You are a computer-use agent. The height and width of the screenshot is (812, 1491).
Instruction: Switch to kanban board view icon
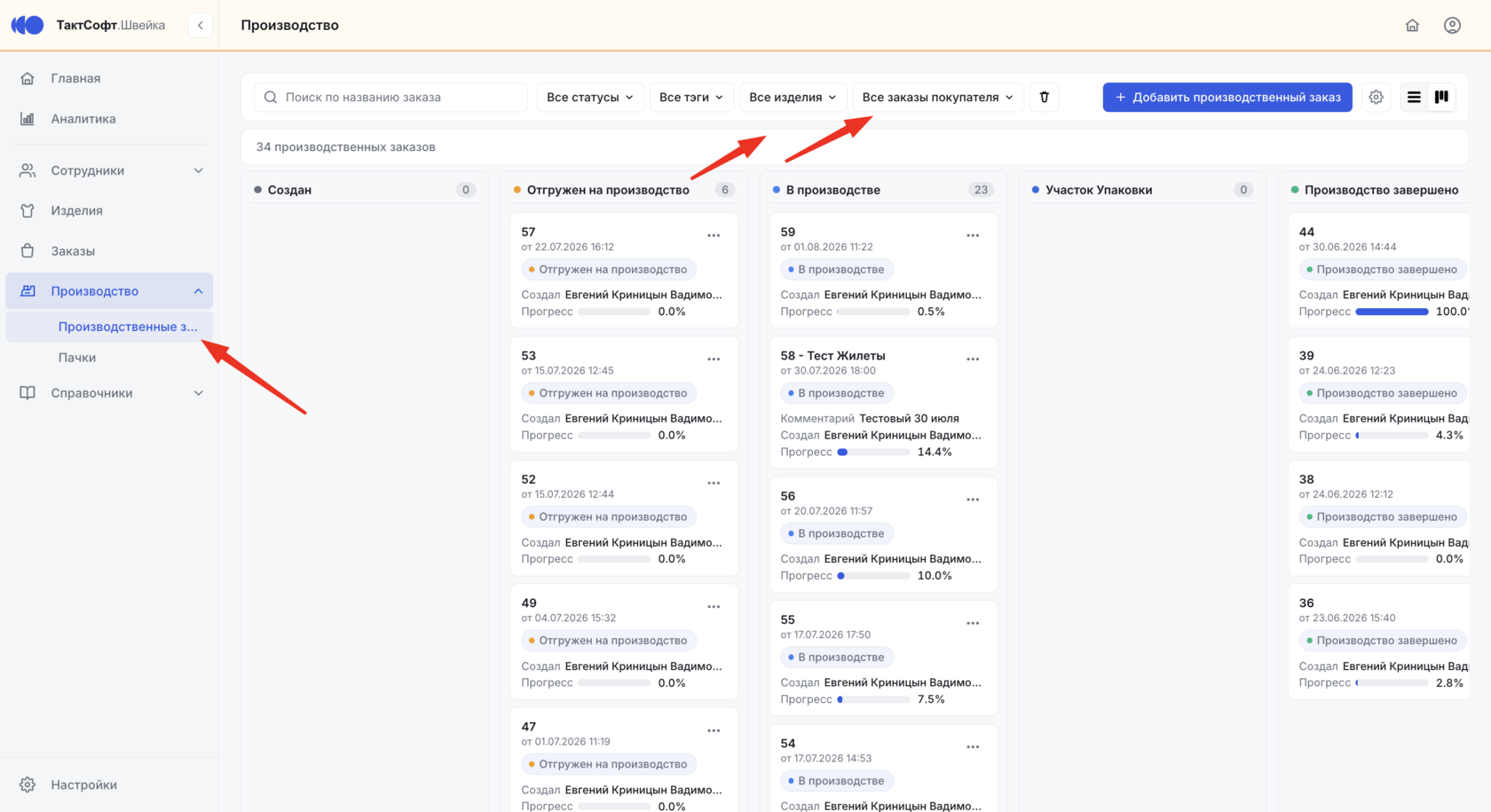tap(1442, 97)
